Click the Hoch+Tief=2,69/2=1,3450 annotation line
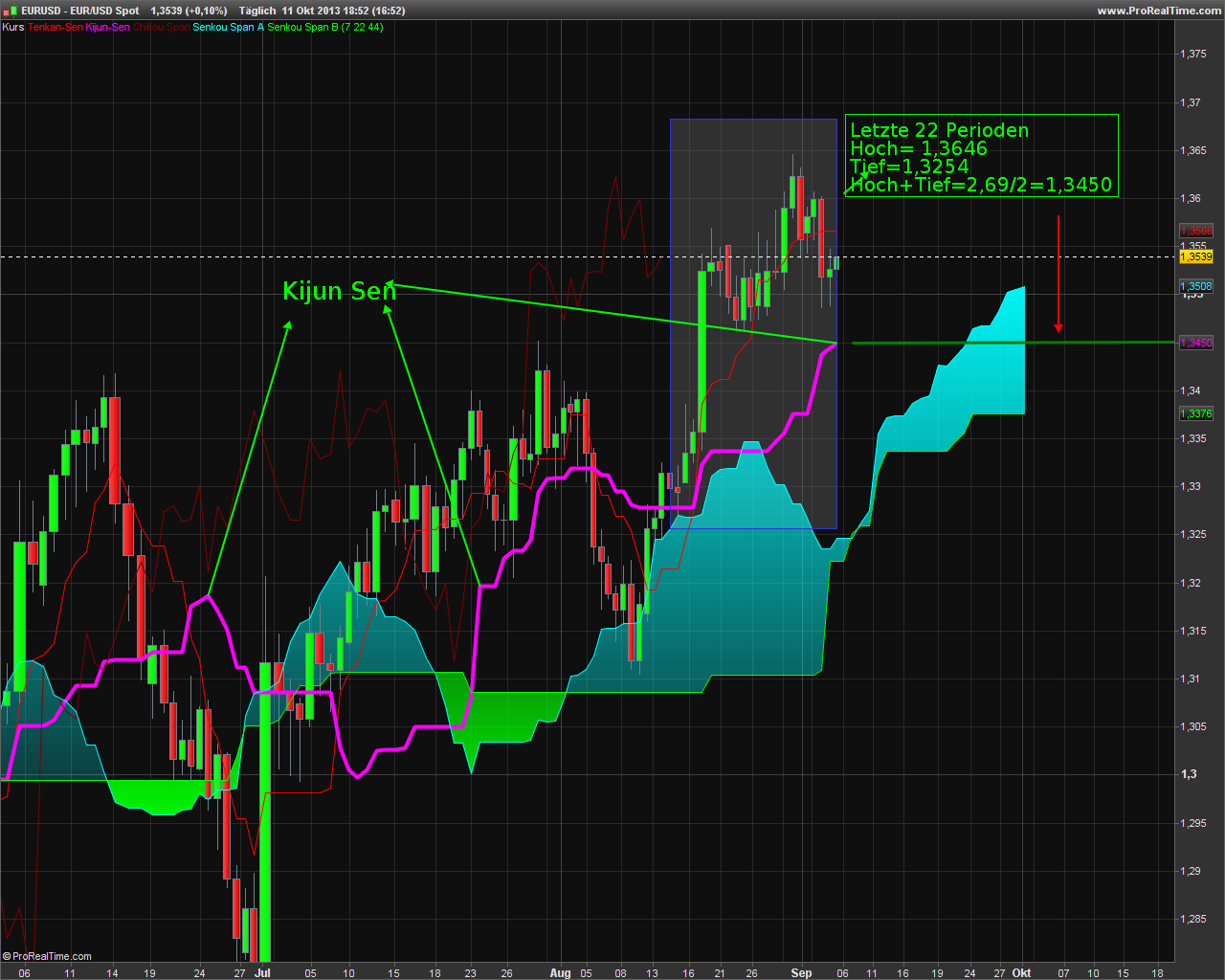Image resolution: width=1225 pixels, height=980 pixels. [x=981, y=185]
